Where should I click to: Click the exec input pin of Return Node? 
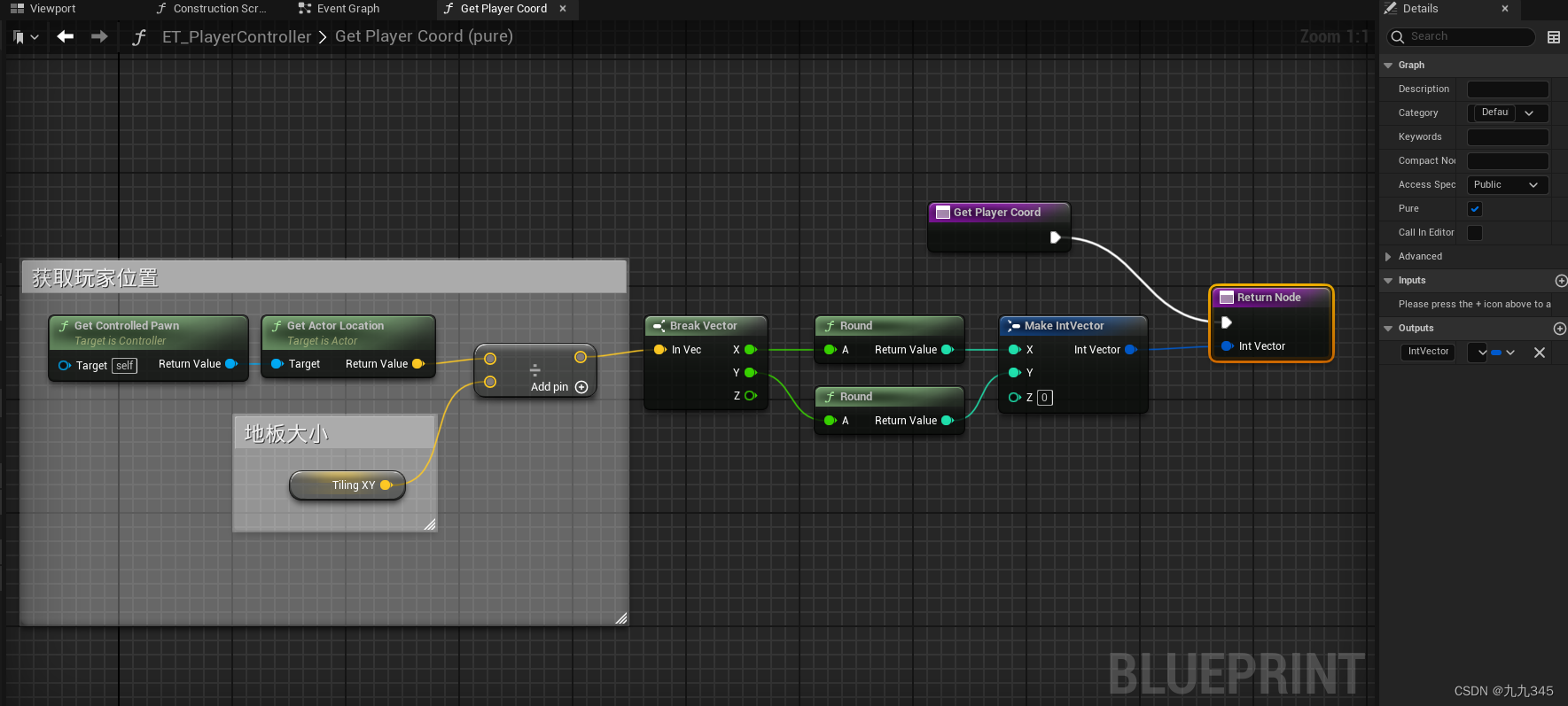pos(1227,322)
